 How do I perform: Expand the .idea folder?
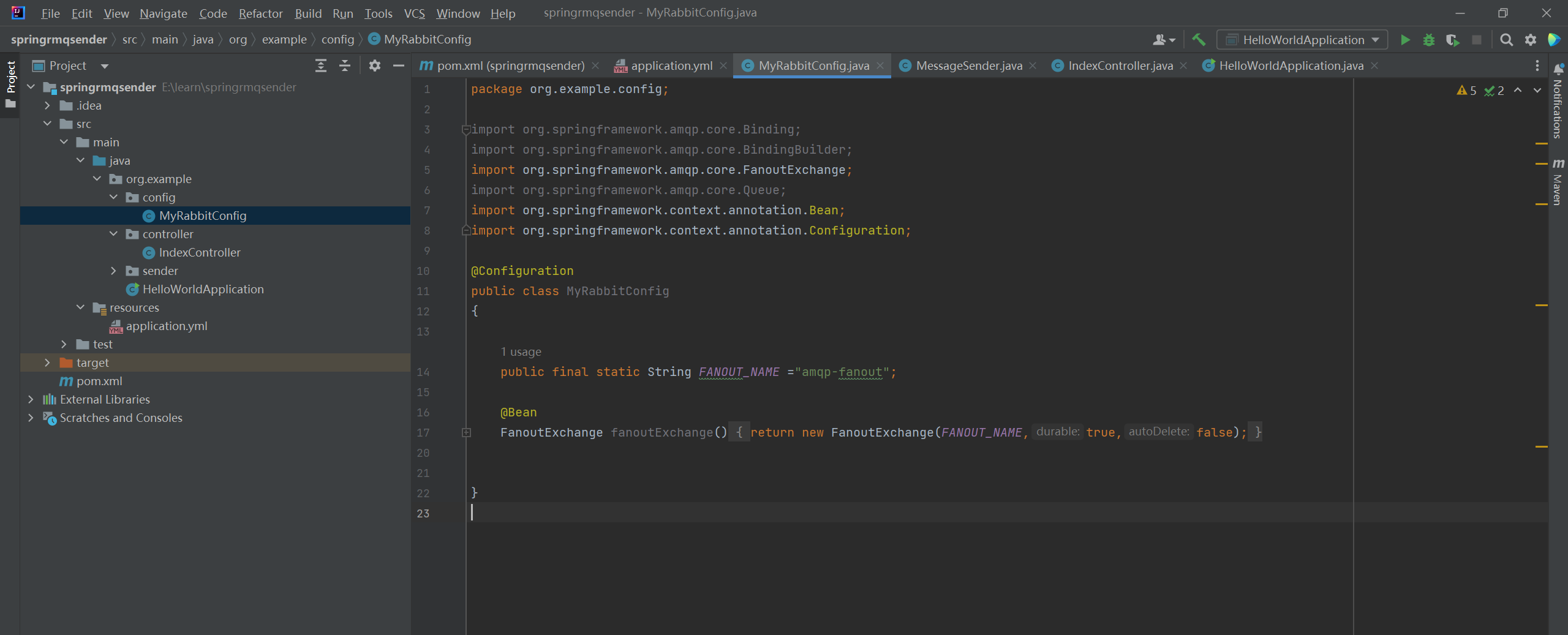pyautogui.click(x=47, y=105)
